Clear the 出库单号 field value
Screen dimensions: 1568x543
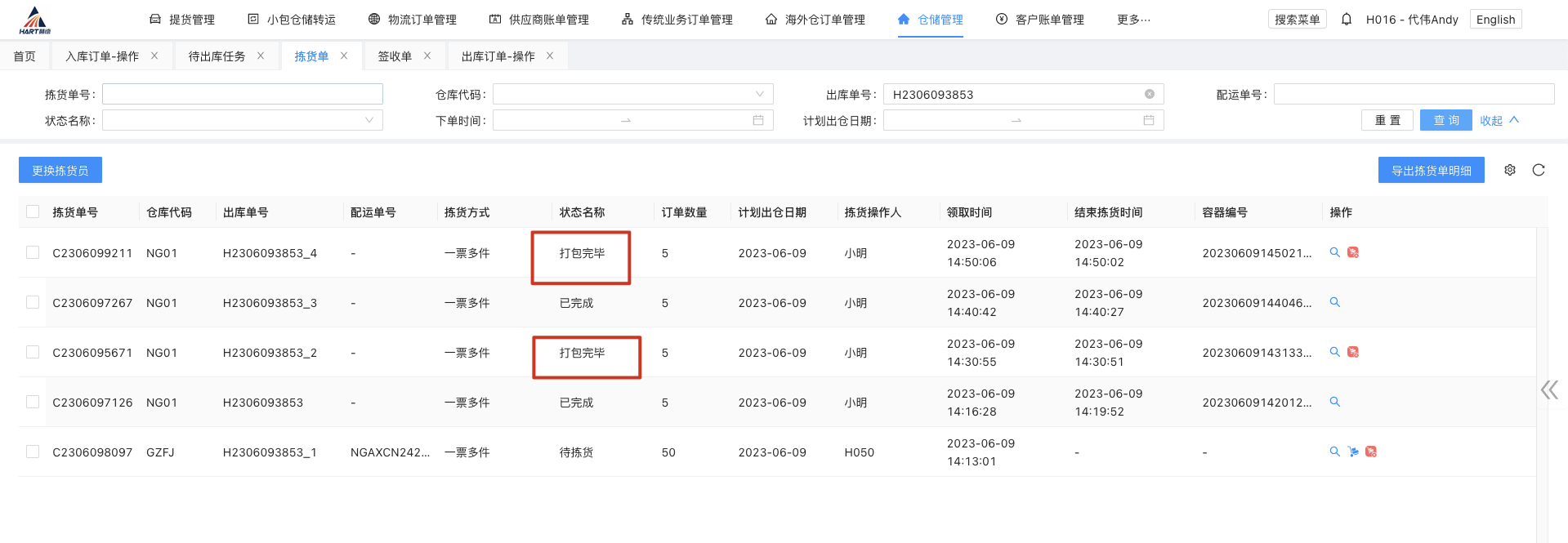[1149, 95]
